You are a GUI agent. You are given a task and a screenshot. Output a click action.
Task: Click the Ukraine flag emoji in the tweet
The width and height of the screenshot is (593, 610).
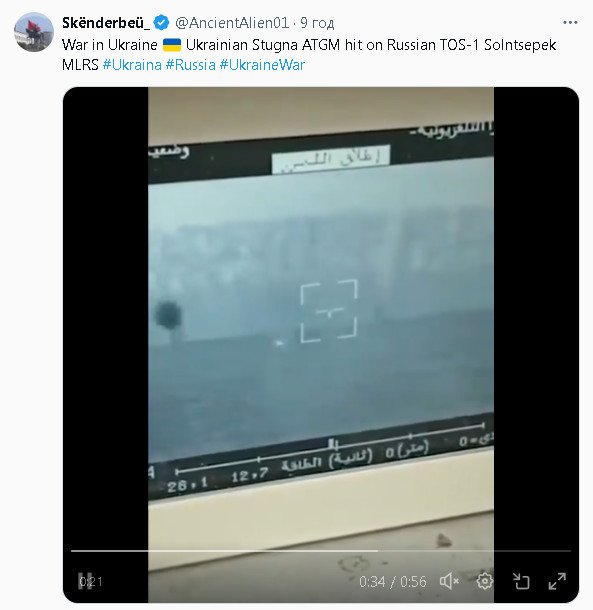tap(172, 45)
